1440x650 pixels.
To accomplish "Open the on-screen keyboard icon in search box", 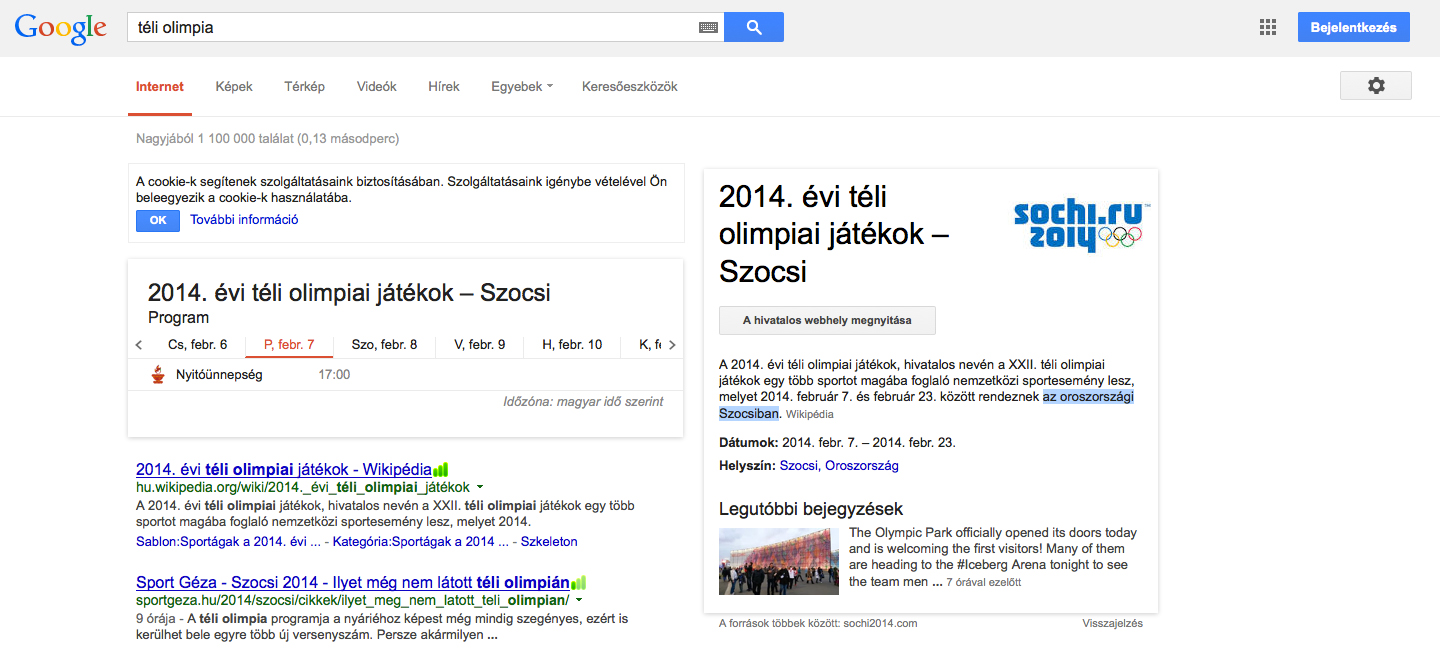I will pyautogui.click(x=708, y=28).
